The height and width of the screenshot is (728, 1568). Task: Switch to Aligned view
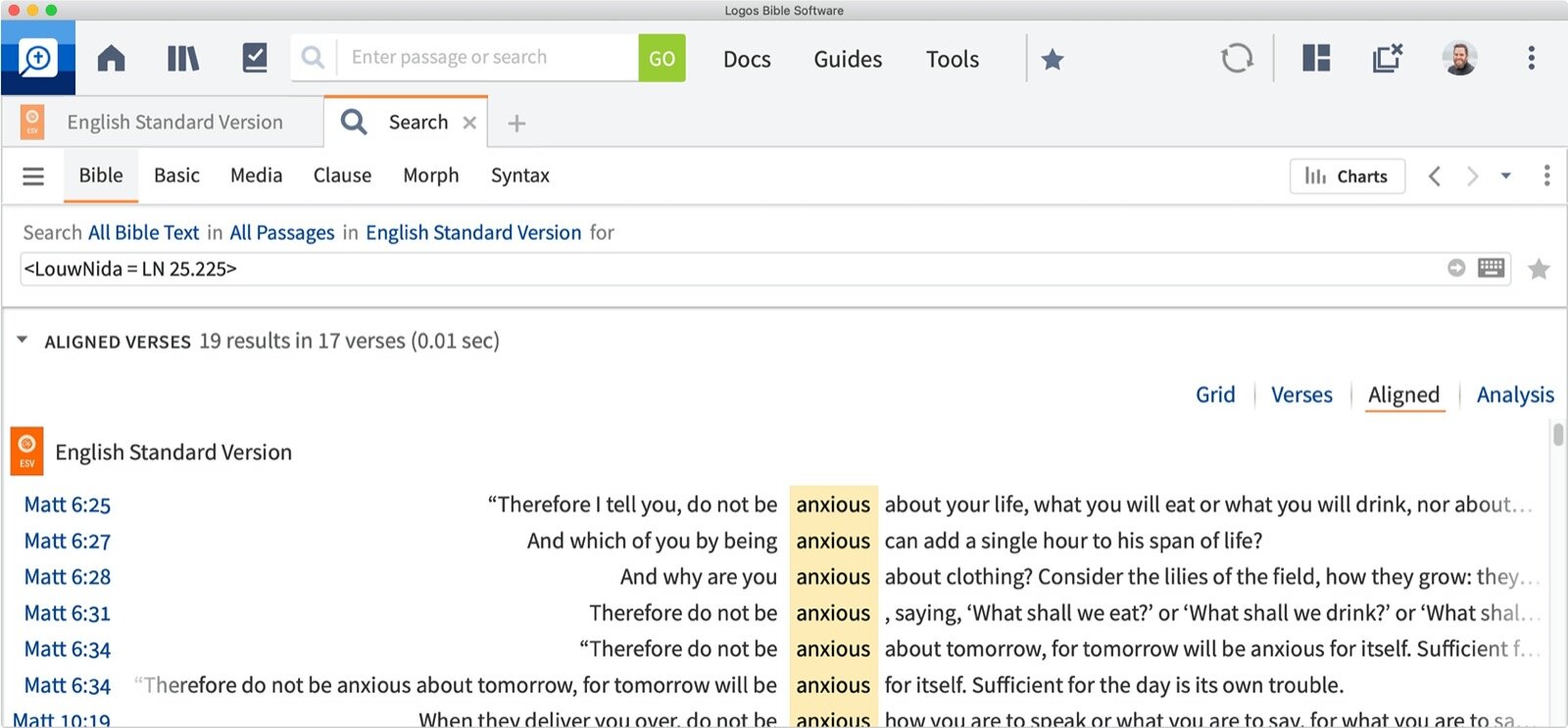coord(1403,395)
